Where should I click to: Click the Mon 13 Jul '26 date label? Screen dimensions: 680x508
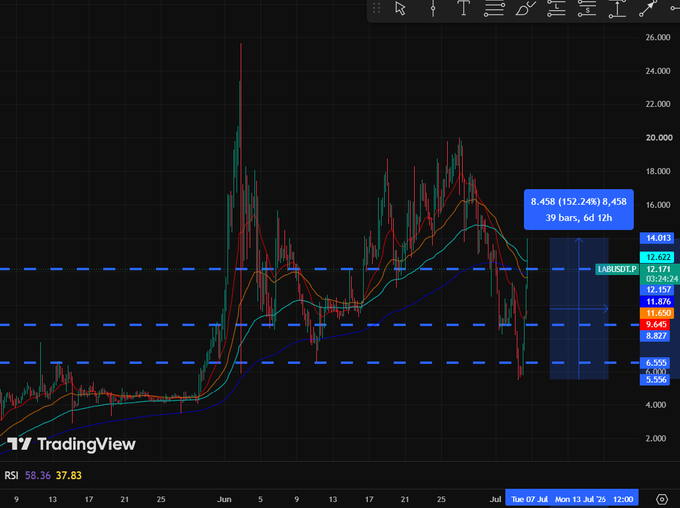coord(580,499)
